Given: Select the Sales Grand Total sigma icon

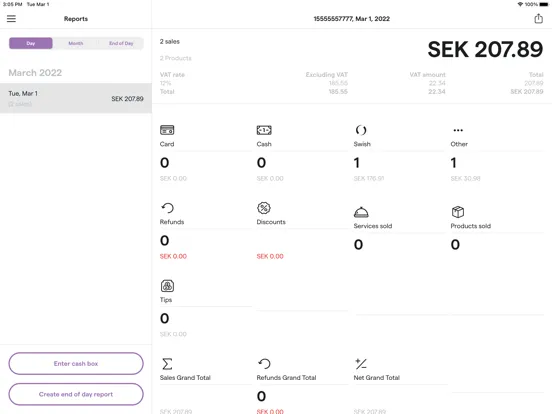Looking at the screenshot, I should pos(167,364).
